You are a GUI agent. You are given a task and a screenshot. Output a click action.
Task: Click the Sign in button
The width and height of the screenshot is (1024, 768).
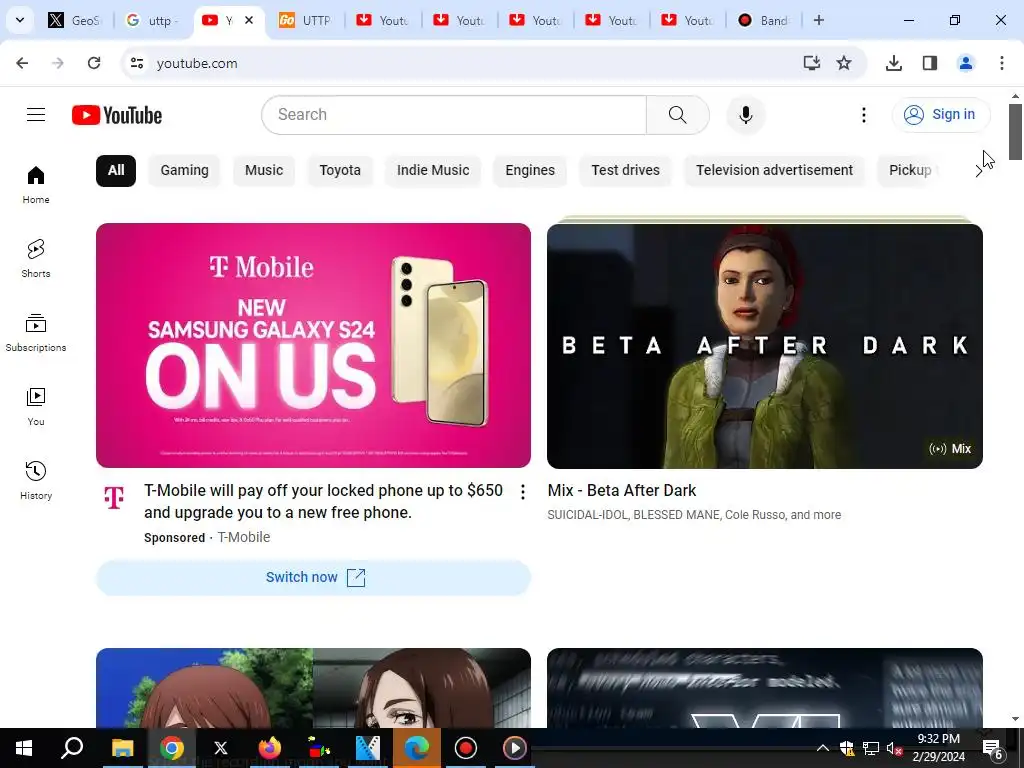[x=940, y=115]
